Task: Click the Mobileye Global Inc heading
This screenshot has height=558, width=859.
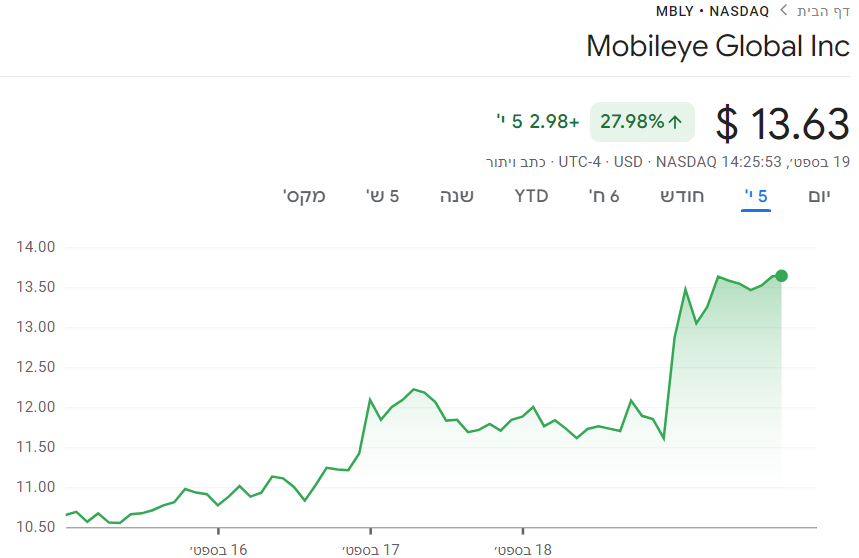Action: pos(717,46)
